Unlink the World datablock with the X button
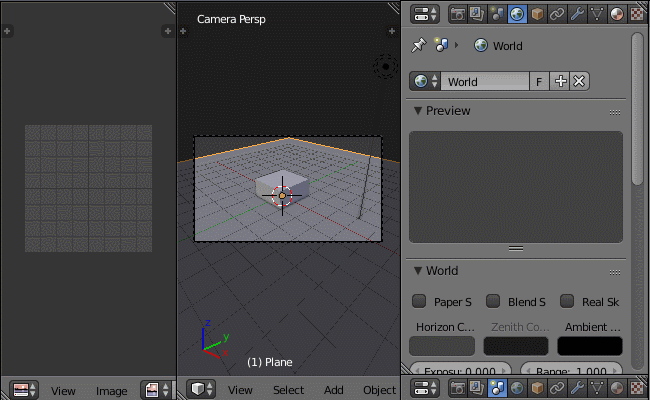Screen dimensions: 650x400 click(x=579, y=81)
